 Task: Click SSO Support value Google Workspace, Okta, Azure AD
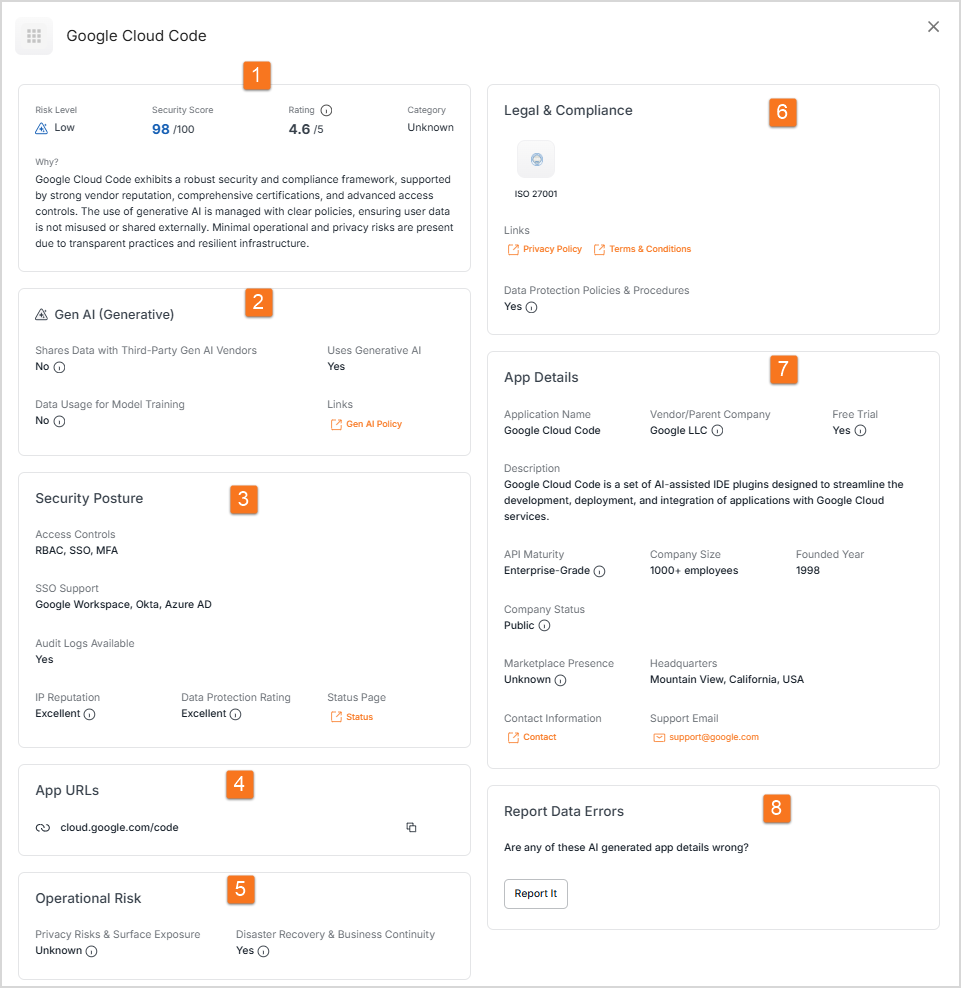click(x=124, y=605)
